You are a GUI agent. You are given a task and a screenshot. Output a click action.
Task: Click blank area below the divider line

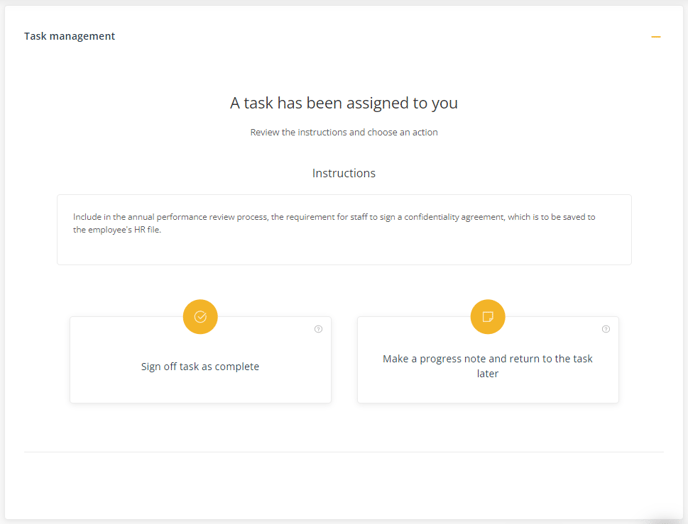click(x=344, y=485)
